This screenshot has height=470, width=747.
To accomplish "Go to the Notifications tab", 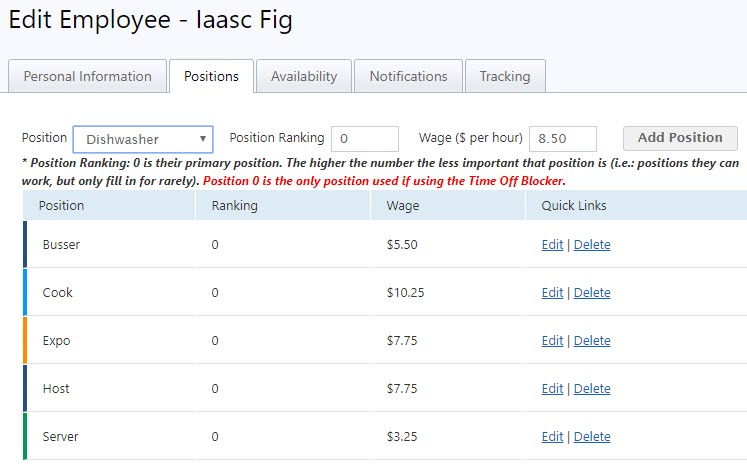I will 408,76.
